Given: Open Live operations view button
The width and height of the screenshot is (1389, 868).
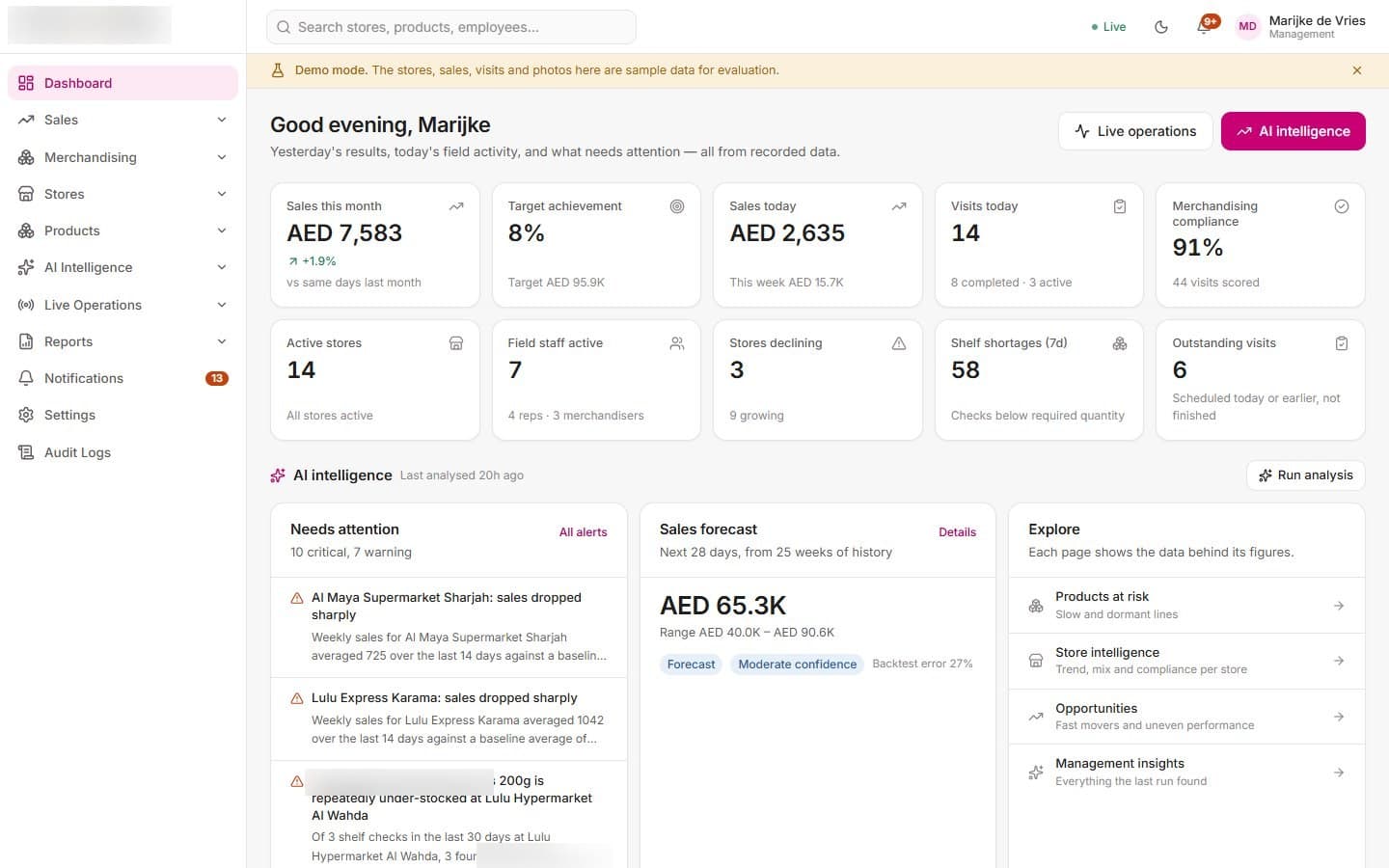Looking at the screenshot, I should (x=1135, y=131).
